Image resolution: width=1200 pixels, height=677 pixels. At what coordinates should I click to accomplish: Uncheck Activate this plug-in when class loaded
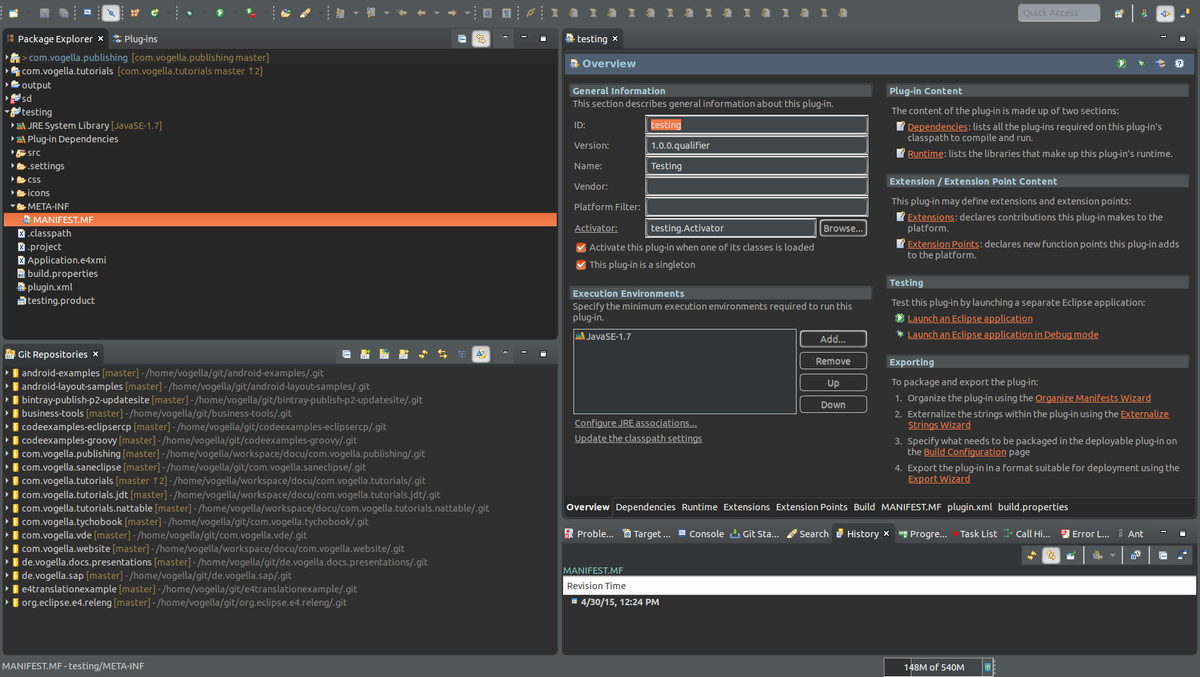581,247
